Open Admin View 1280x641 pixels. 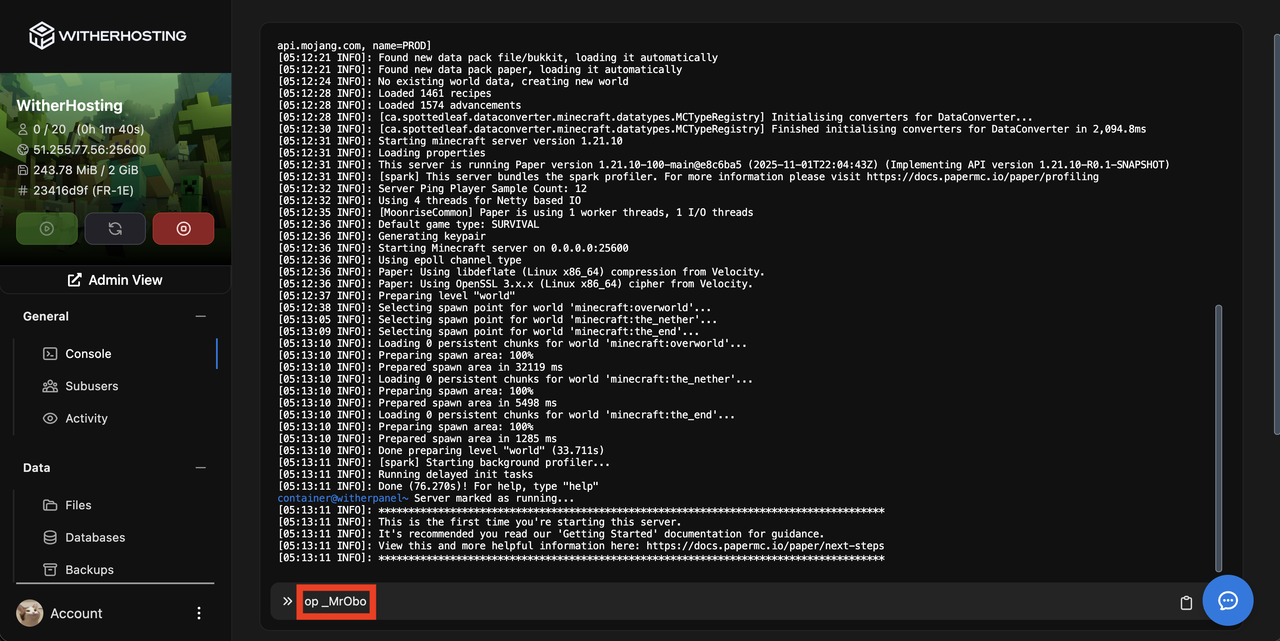(x=115, y=280)
